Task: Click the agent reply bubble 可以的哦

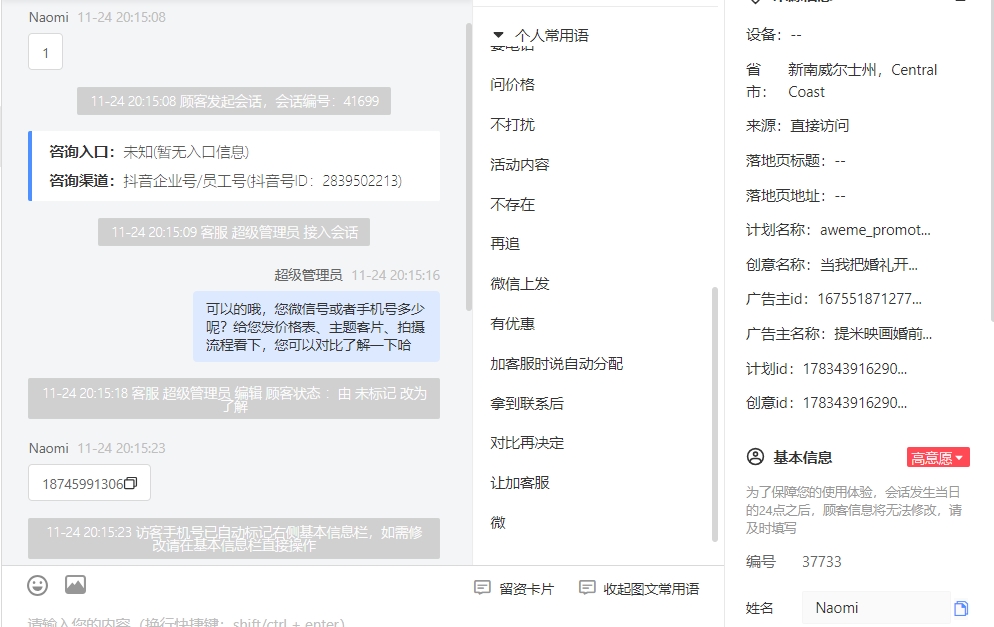Action: [x=316, y=326]
